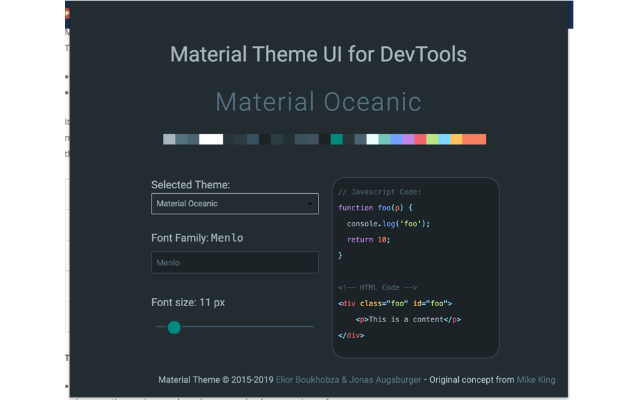The image size is (640, 400).
Task: Click the purple palette swatch
Action: (x=408, y=139)
